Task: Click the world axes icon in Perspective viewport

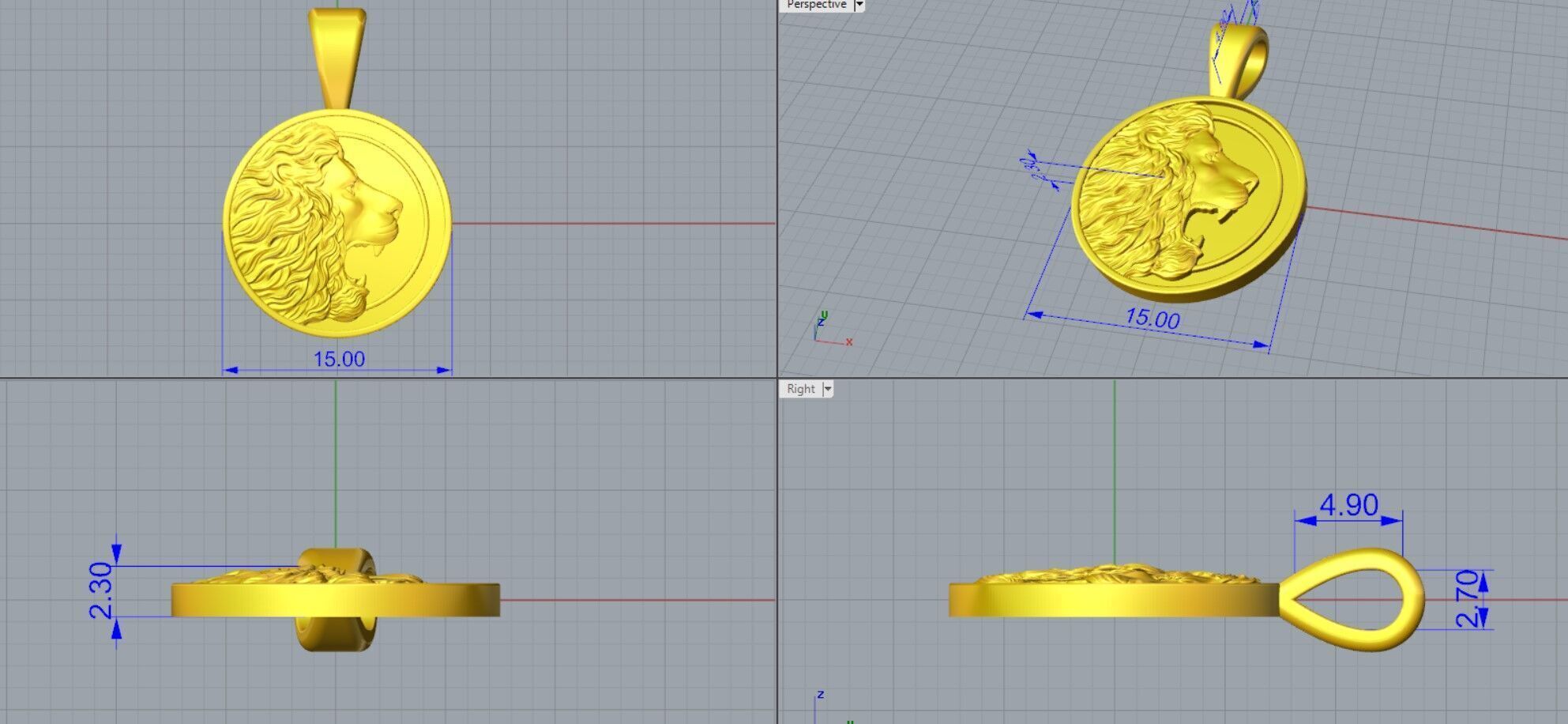Action: click(x=831, y=329)
